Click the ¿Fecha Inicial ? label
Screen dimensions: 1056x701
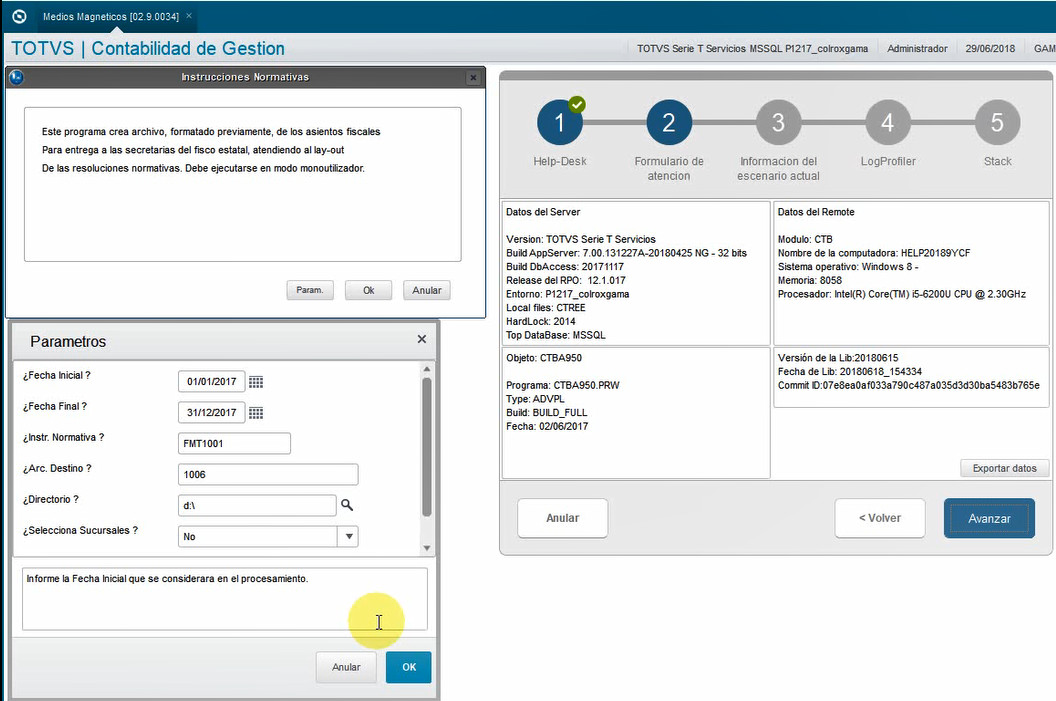click(57, 376)
